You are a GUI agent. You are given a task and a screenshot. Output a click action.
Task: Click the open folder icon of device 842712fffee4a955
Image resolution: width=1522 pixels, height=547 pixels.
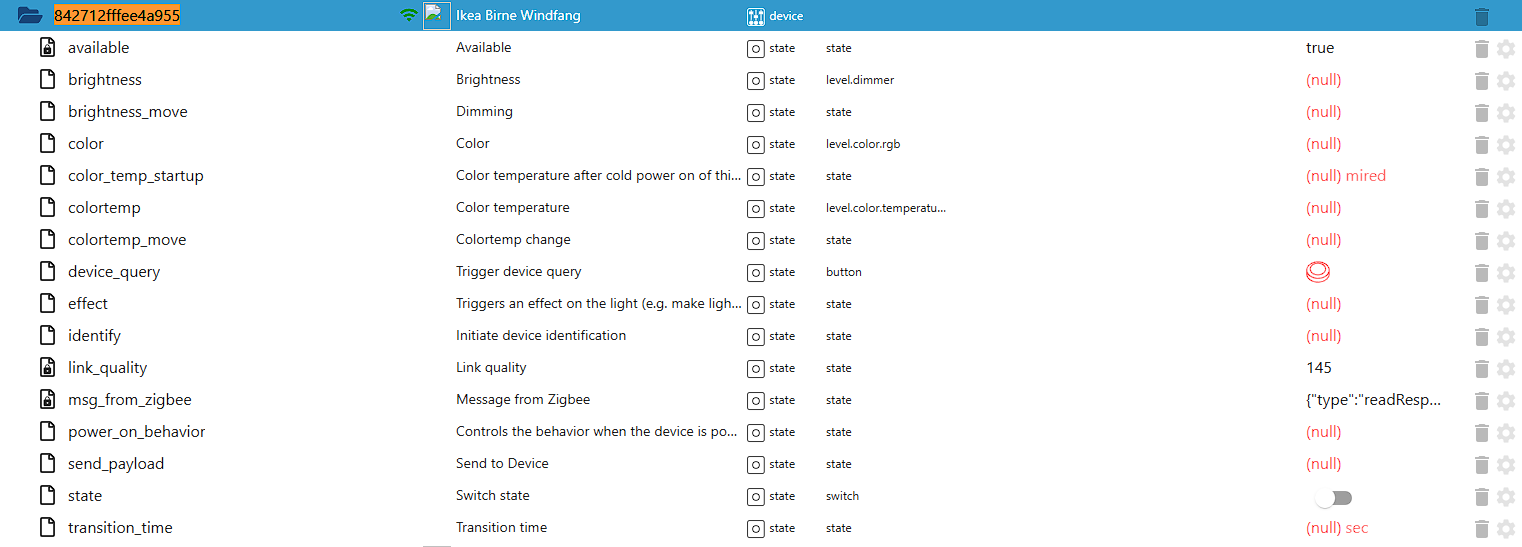coord(31,16)
